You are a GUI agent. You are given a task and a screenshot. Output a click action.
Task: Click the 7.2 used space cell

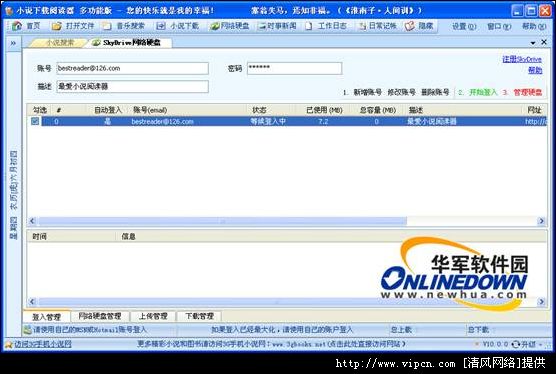click(323, 122)
